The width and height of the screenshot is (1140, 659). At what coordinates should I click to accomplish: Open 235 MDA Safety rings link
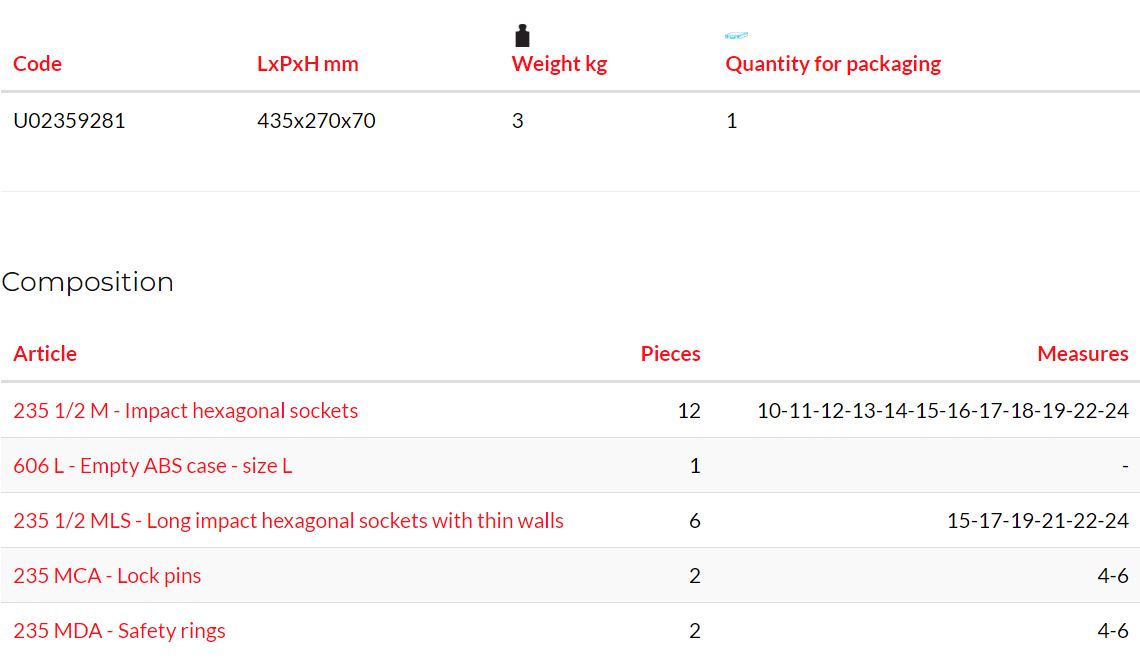tap(119, 631)
